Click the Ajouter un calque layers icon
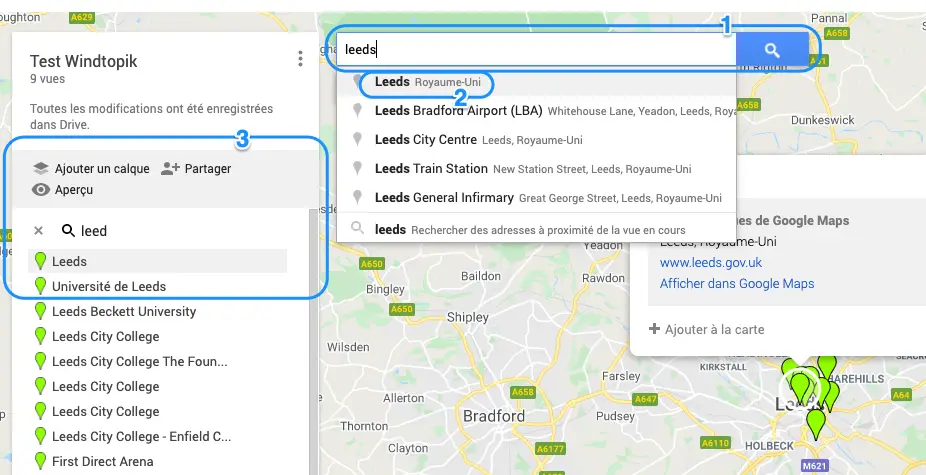Screen dimensions: 926x475 40,168
